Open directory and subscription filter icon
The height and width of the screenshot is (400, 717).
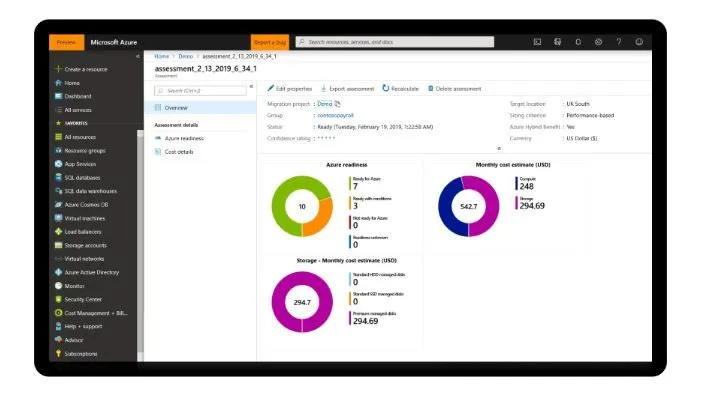pyautogui.click(x=557, y=42)
